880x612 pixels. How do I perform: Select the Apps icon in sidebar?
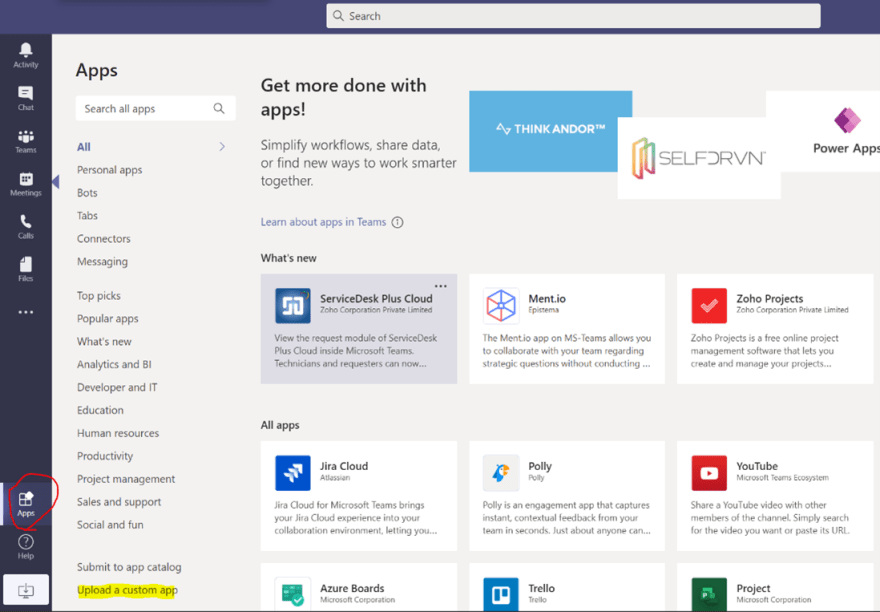tap(26, 504)
